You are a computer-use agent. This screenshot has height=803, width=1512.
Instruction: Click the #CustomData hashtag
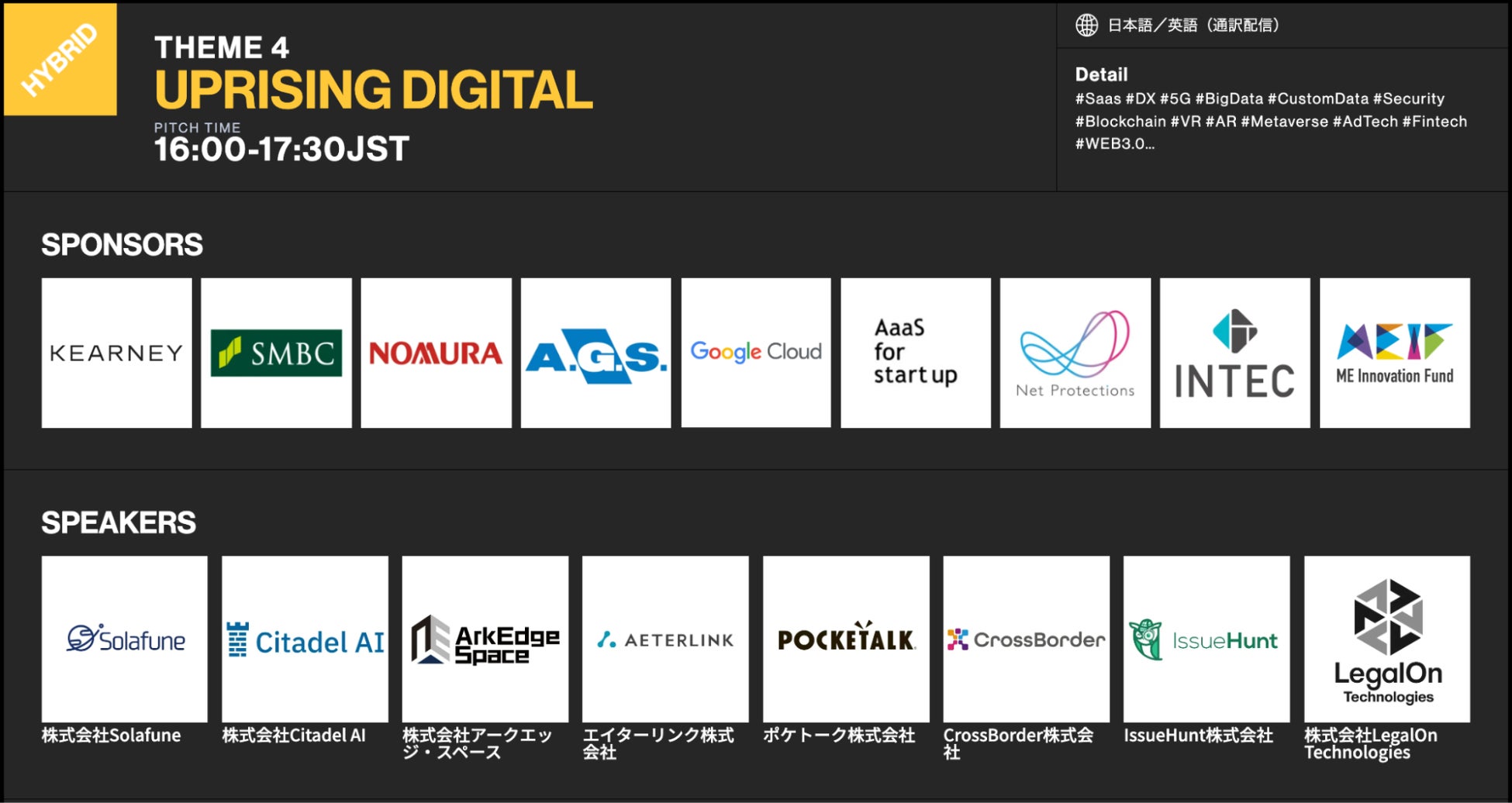[x=1318, y=98]
